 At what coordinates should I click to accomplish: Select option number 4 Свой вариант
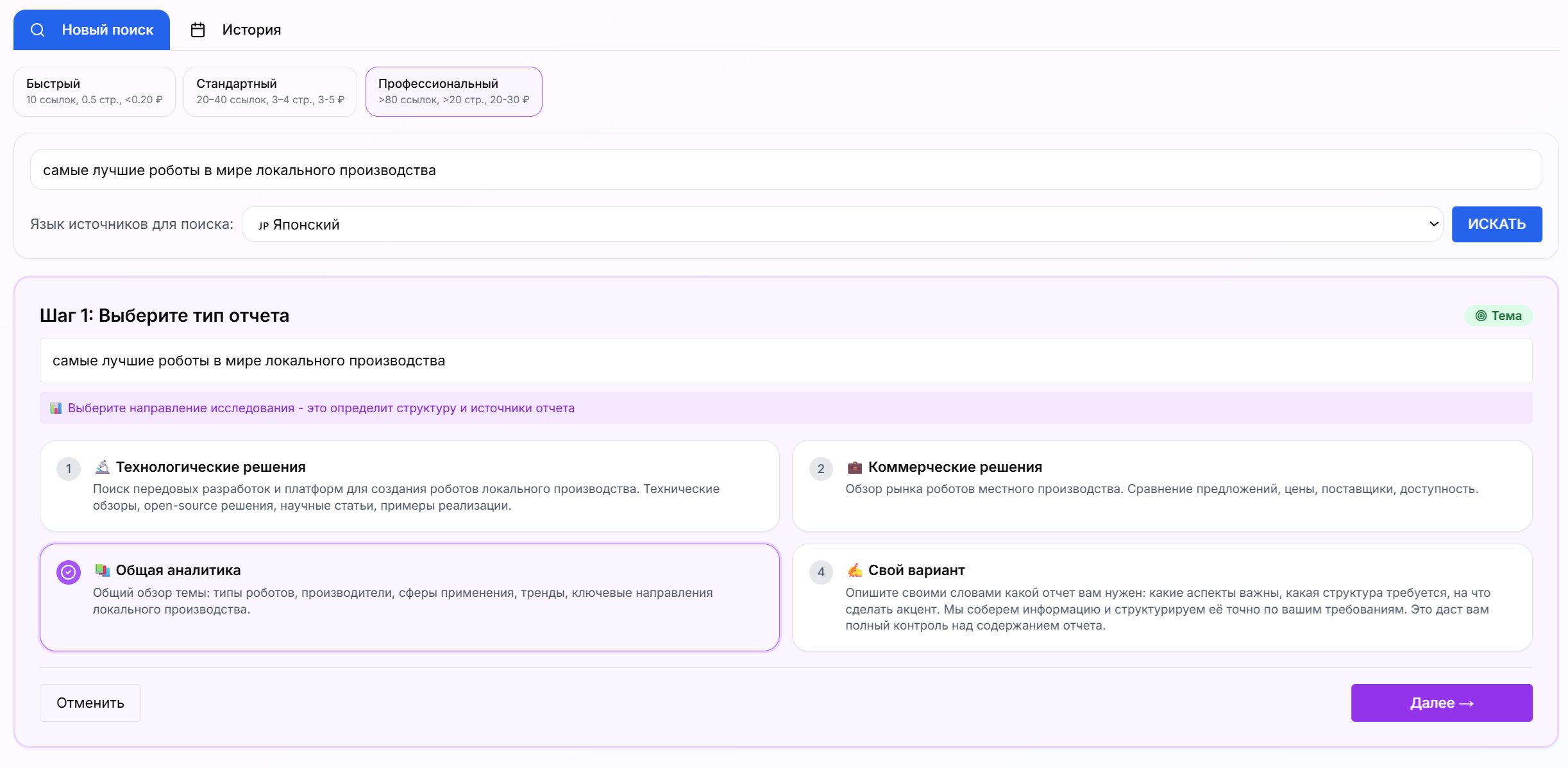(821, 572)
